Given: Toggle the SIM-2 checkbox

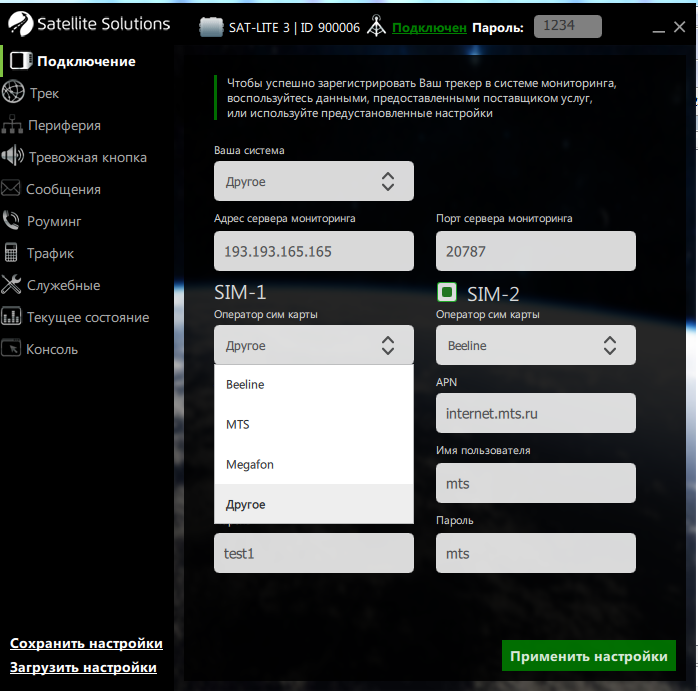Looking at the screenshot, I should pos(448,293).
